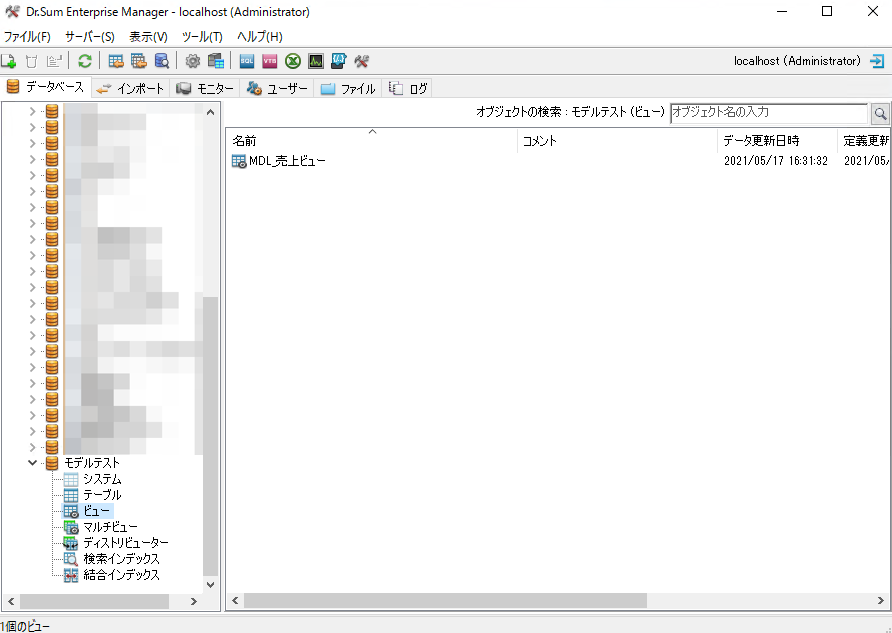Sort by the 名前 column header
This screenshot has height=633, width=892.
pyautogui.click(x=371, y=141)
